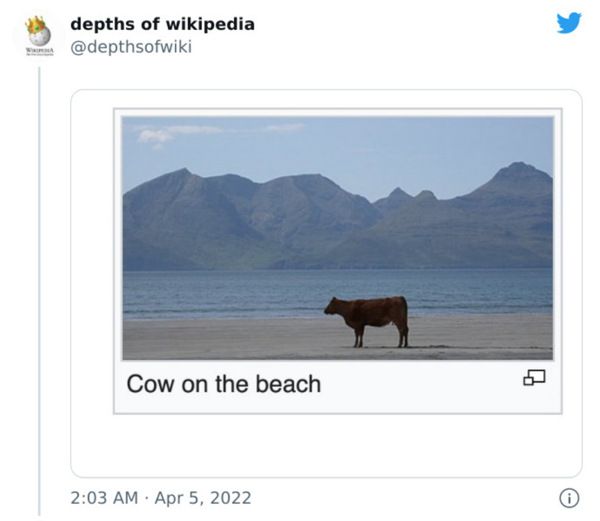Image resolution: width=600 pixels, height=521 pixels.
Task: Open the tweet info icon
Action: coord(568,498)
